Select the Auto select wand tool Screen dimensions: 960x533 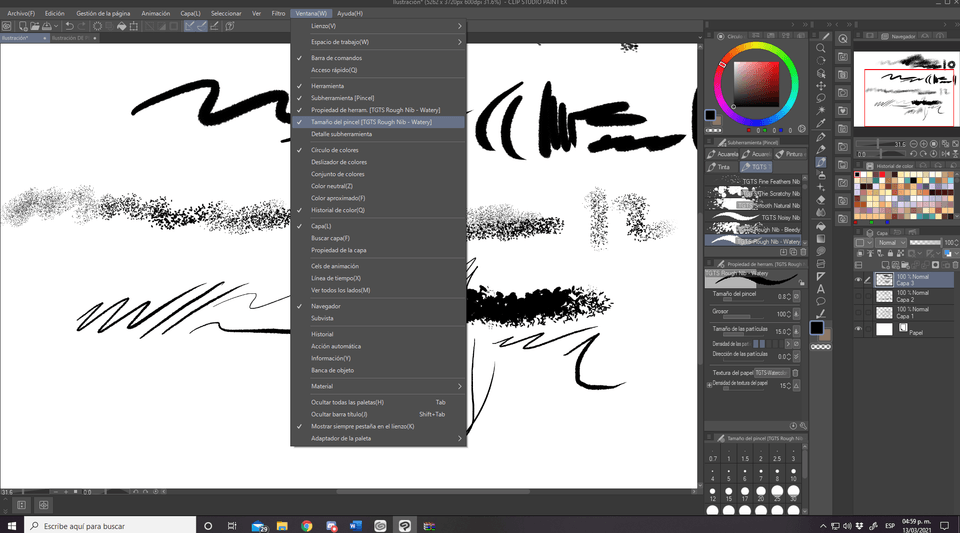[820, 110]
